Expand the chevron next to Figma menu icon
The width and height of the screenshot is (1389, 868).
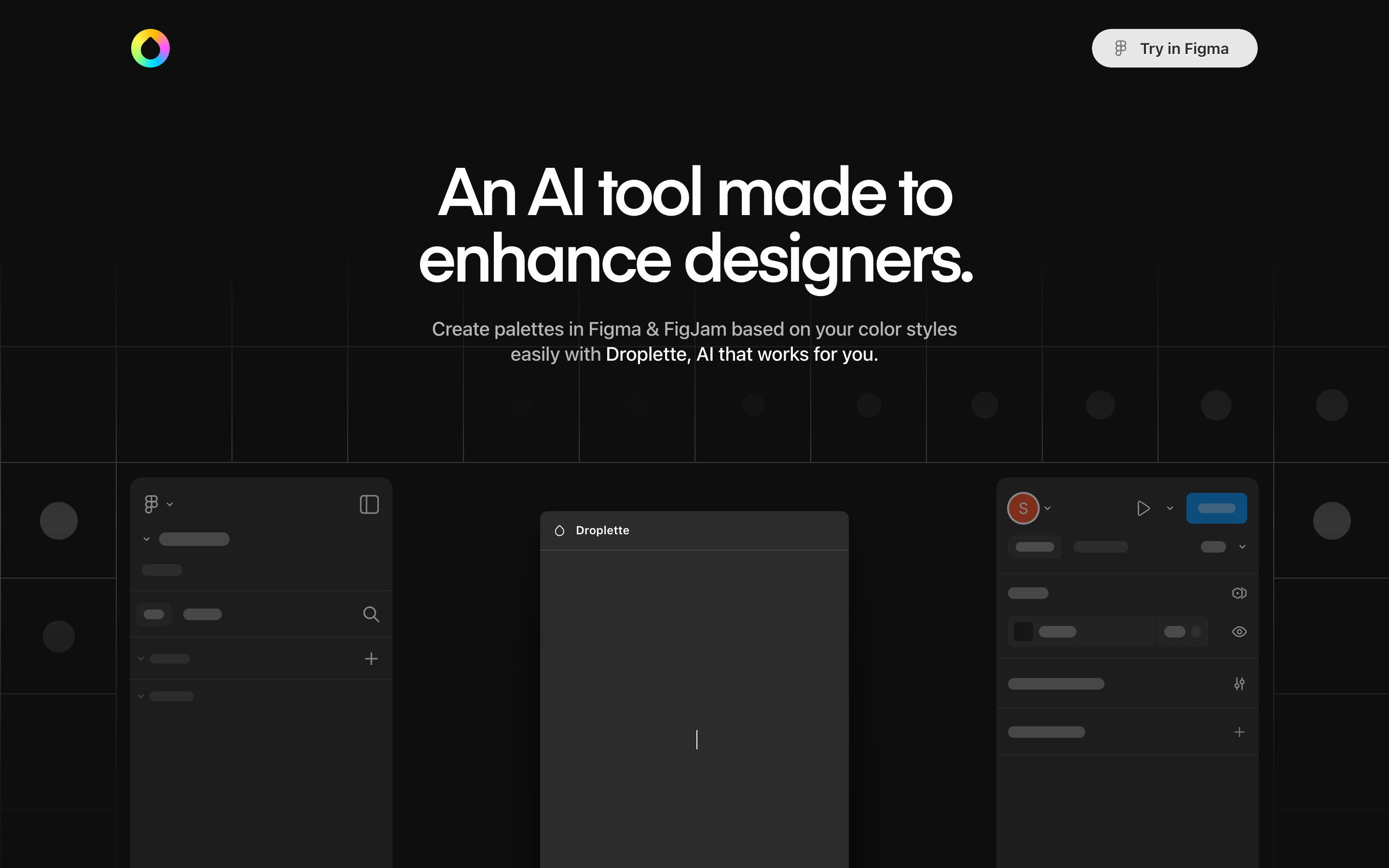point(170,504)
